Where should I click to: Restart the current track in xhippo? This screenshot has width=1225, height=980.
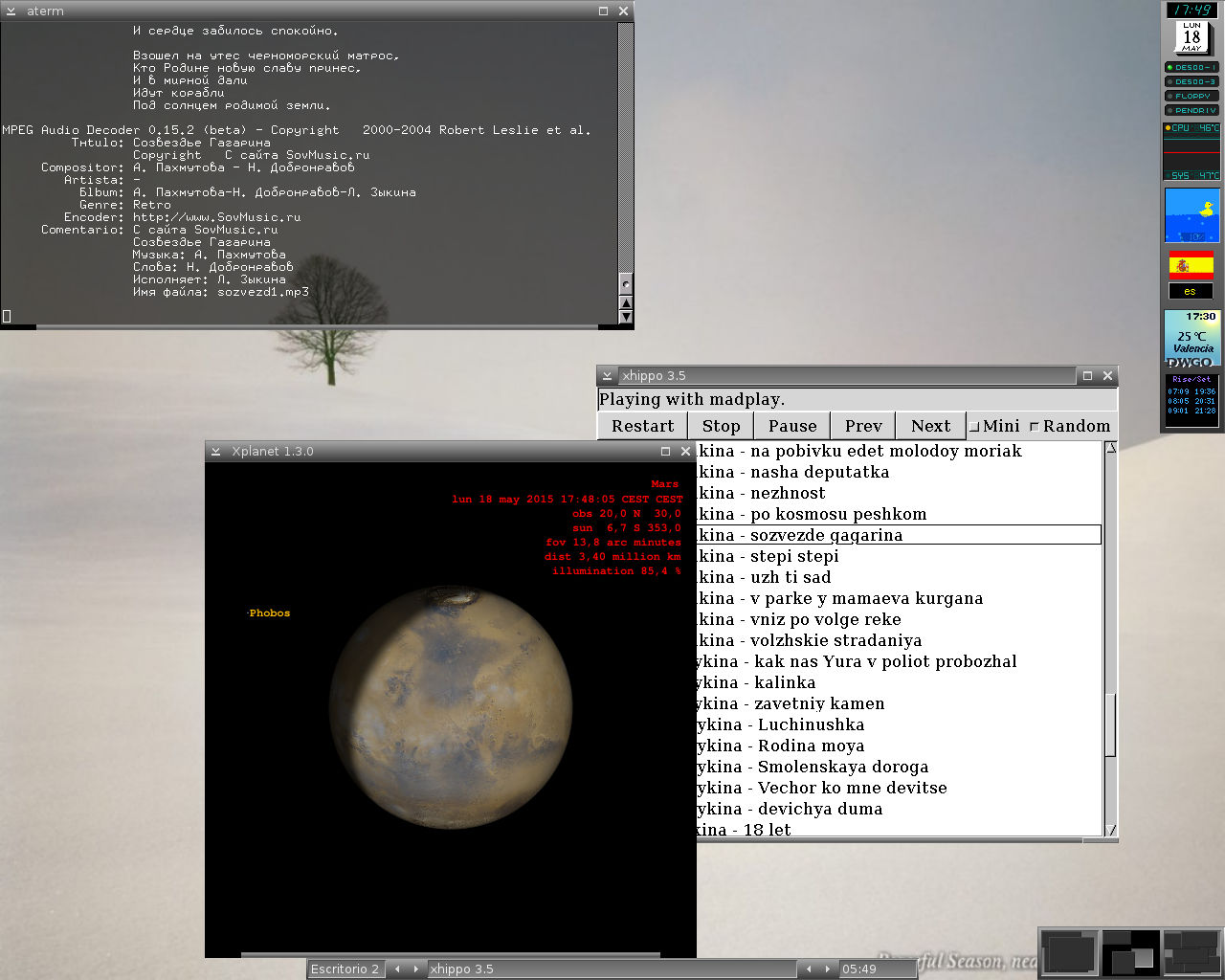click(642, 426)
